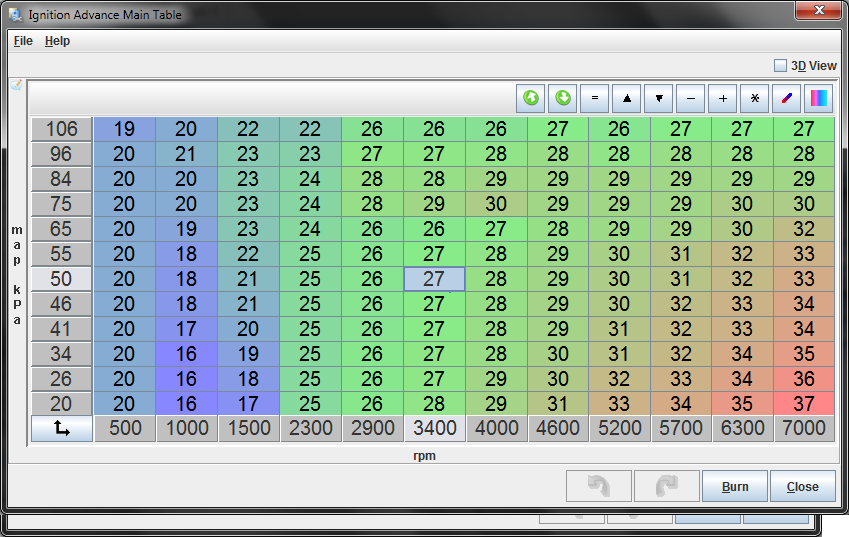Click the plus sign add button

(723, 98)
